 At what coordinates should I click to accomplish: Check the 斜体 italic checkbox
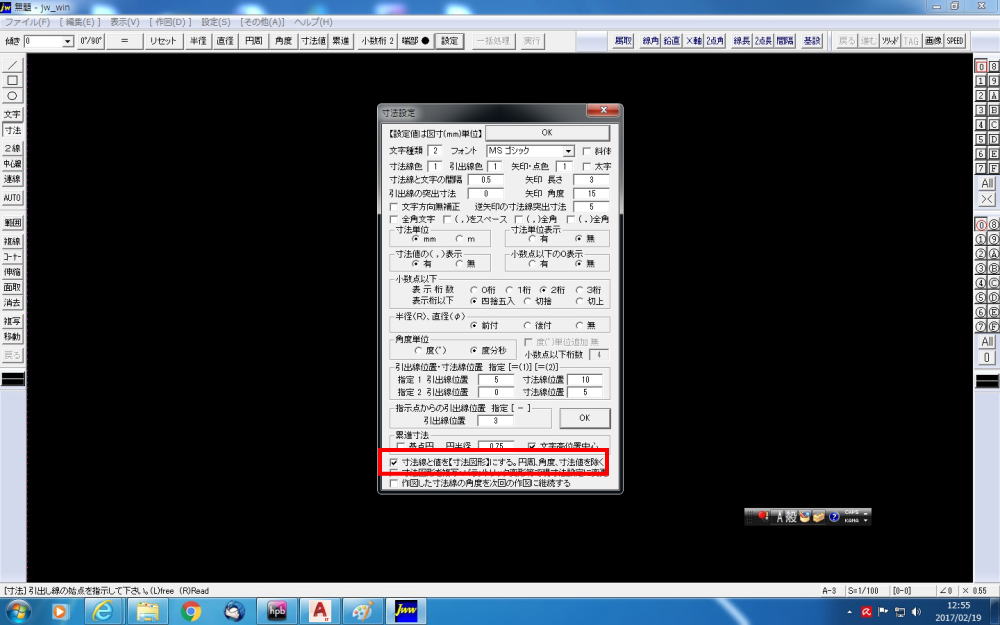pos(587,151)
